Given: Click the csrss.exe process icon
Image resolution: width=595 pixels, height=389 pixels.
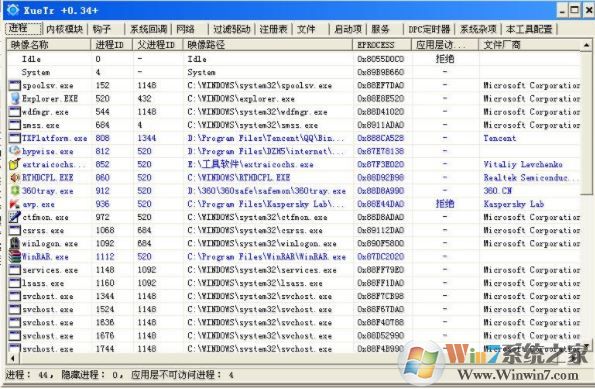Looking at the screenshot, I should [x=15, y=230].
